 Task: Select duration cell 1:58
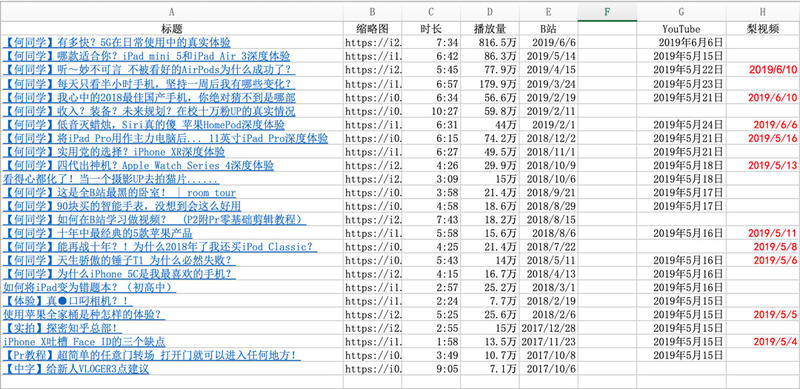click(431, 342)
